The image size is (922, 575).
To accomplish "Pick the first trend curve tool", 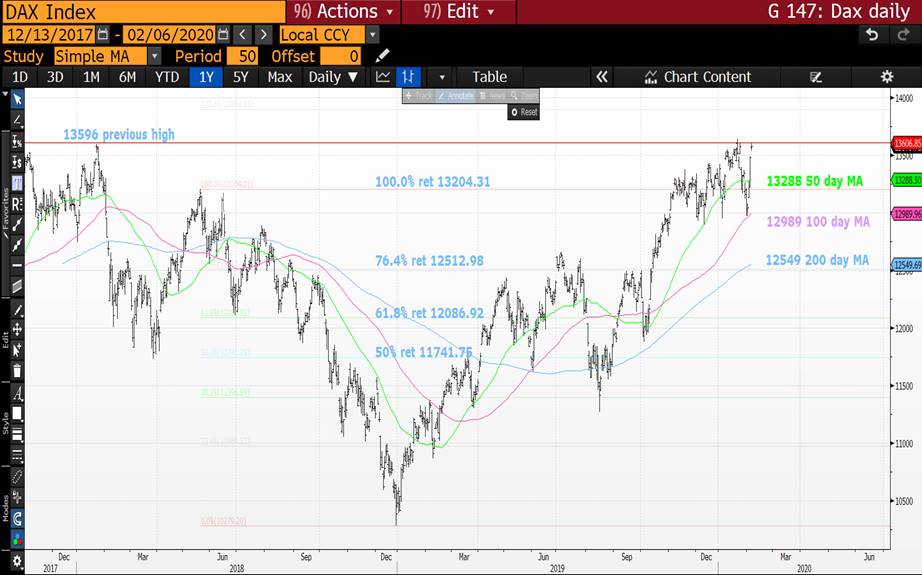I will pyautogui.click(x=17, y=224).
